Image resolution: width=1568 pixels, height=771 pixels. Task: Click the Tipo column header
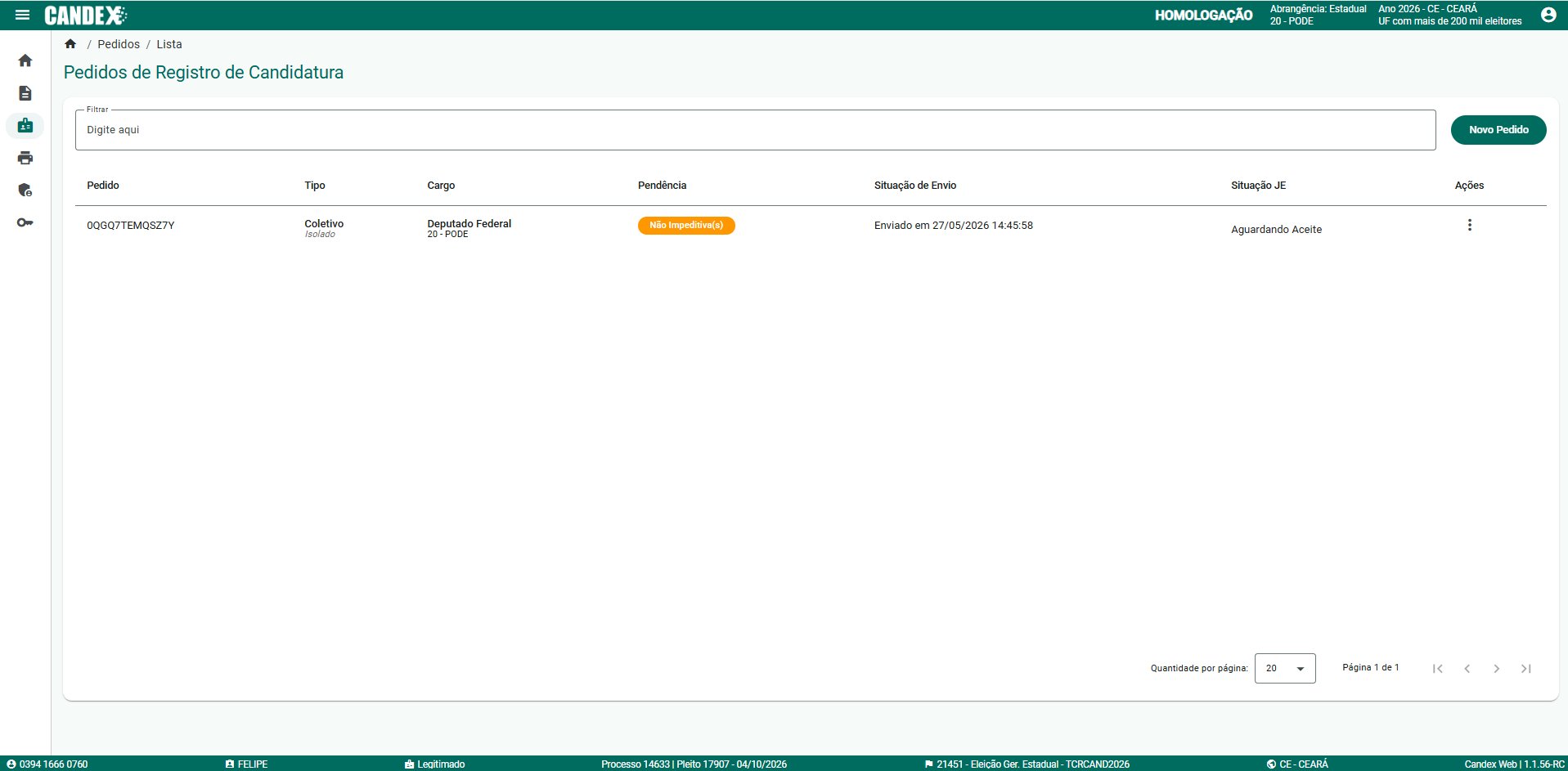(x=315, y=186)
